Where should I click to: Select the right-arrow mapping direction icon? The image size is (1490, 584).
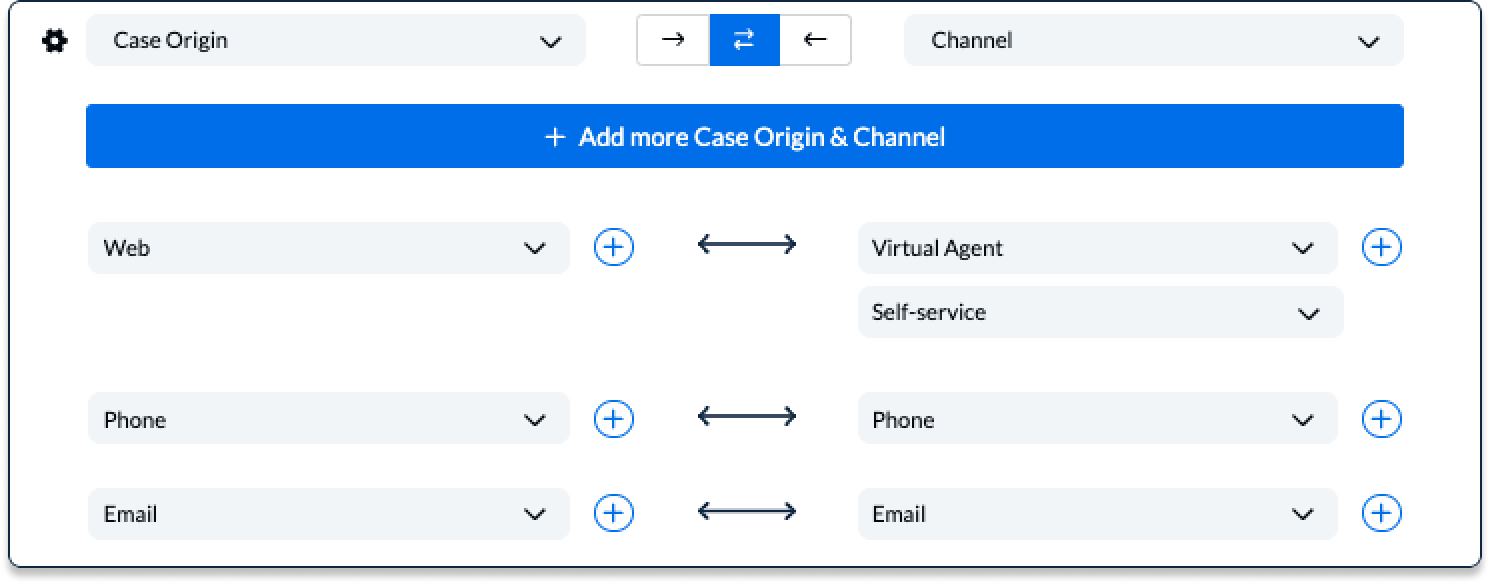tap(673, 40)
